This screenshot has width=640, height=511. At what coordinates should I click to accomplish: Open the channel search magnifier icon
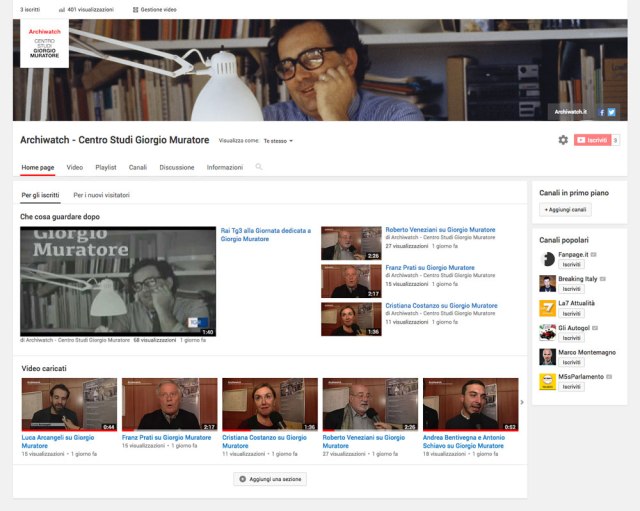coord(259,167)
